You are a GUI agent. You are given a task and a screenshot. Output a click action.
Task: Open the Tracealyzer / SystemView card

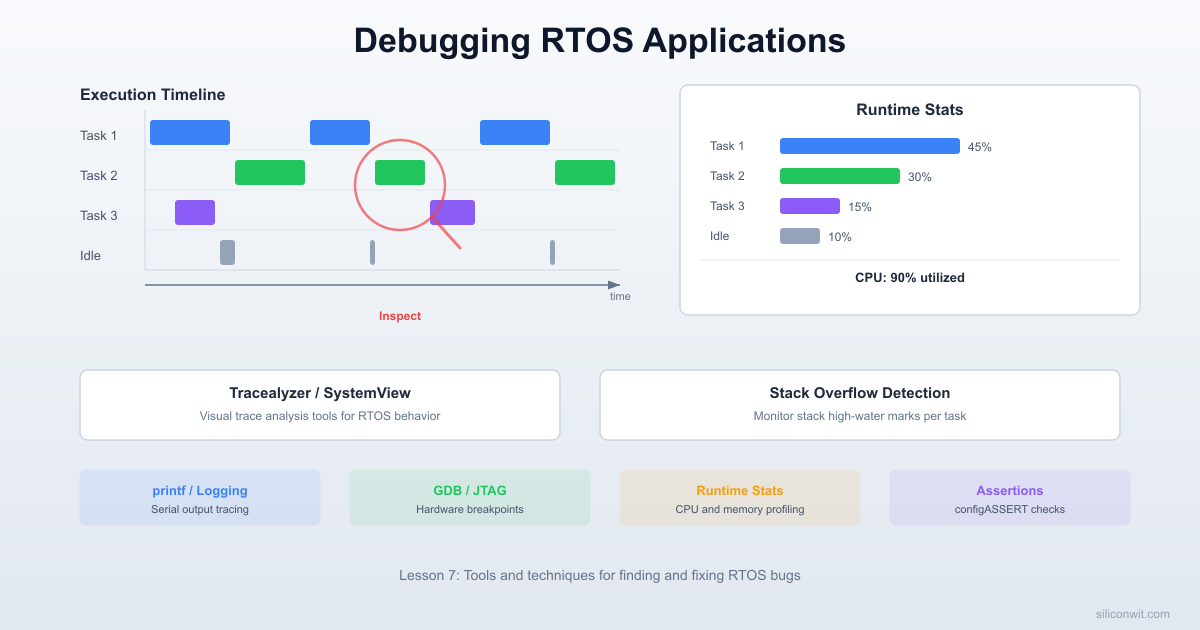[x=320, y=404]
